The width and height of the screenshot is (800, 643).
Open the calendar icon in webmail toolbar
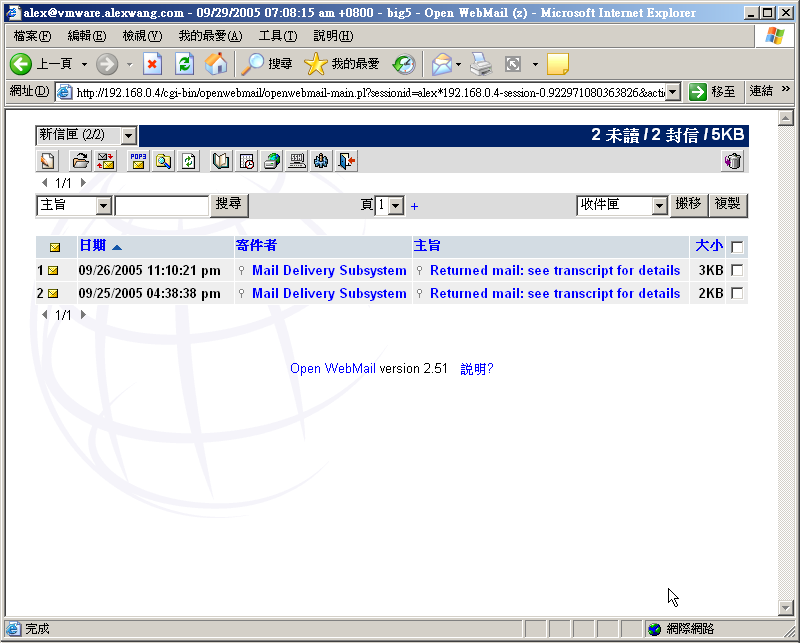tap(246, 161)
